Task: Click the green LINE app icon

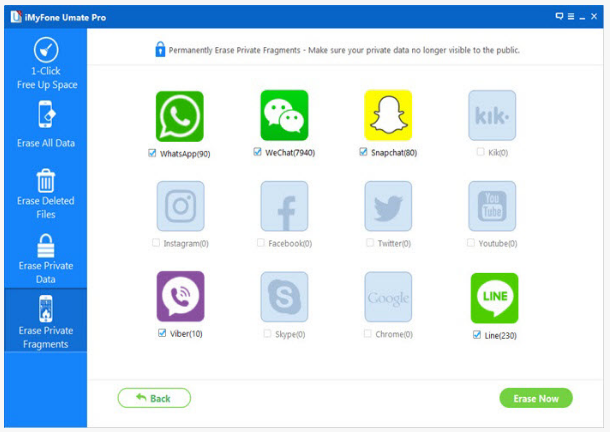Action: (x=494, y=298)
